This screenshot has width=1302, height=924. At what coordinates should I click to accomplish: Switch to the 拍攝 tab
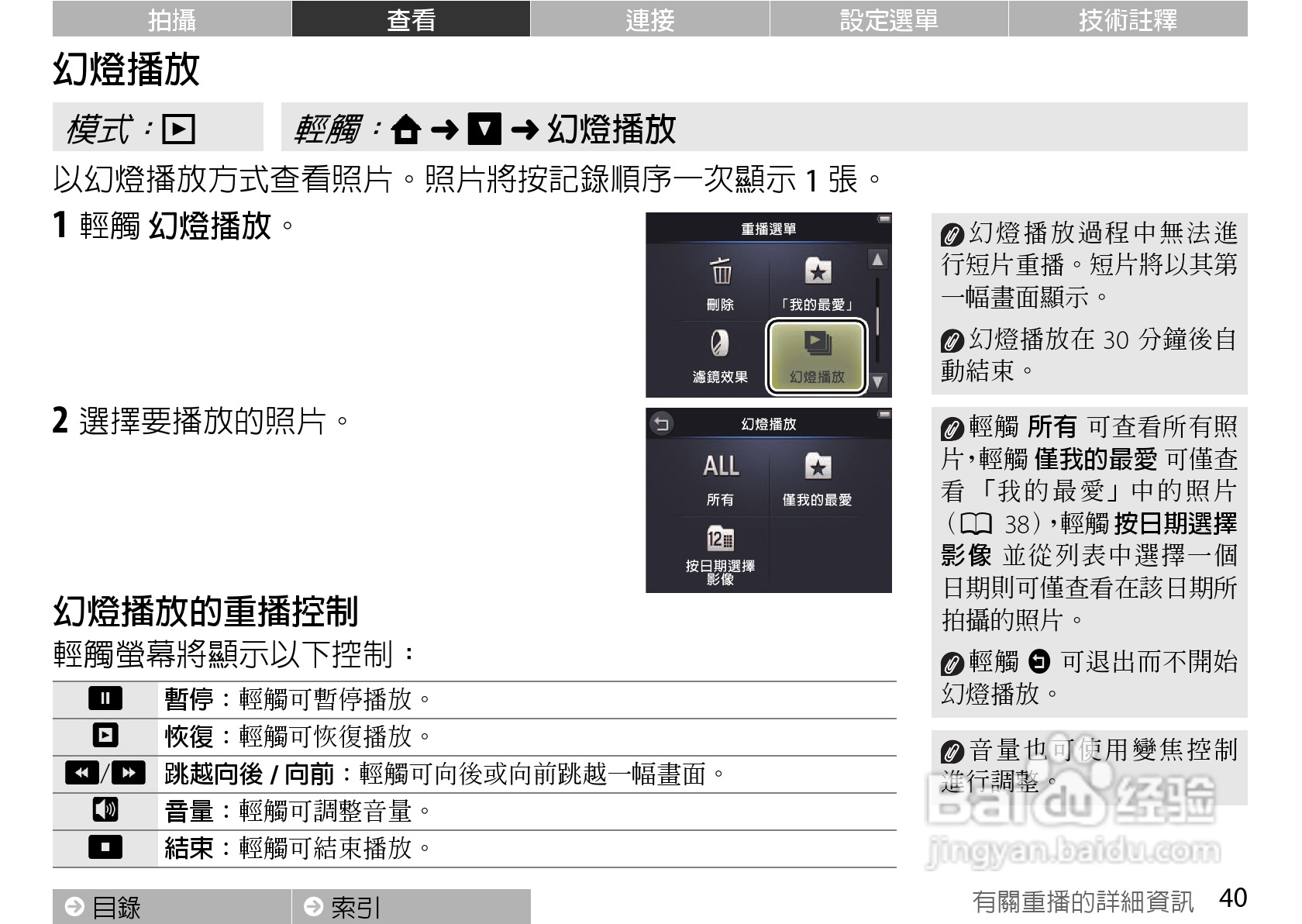click(173, 21)
